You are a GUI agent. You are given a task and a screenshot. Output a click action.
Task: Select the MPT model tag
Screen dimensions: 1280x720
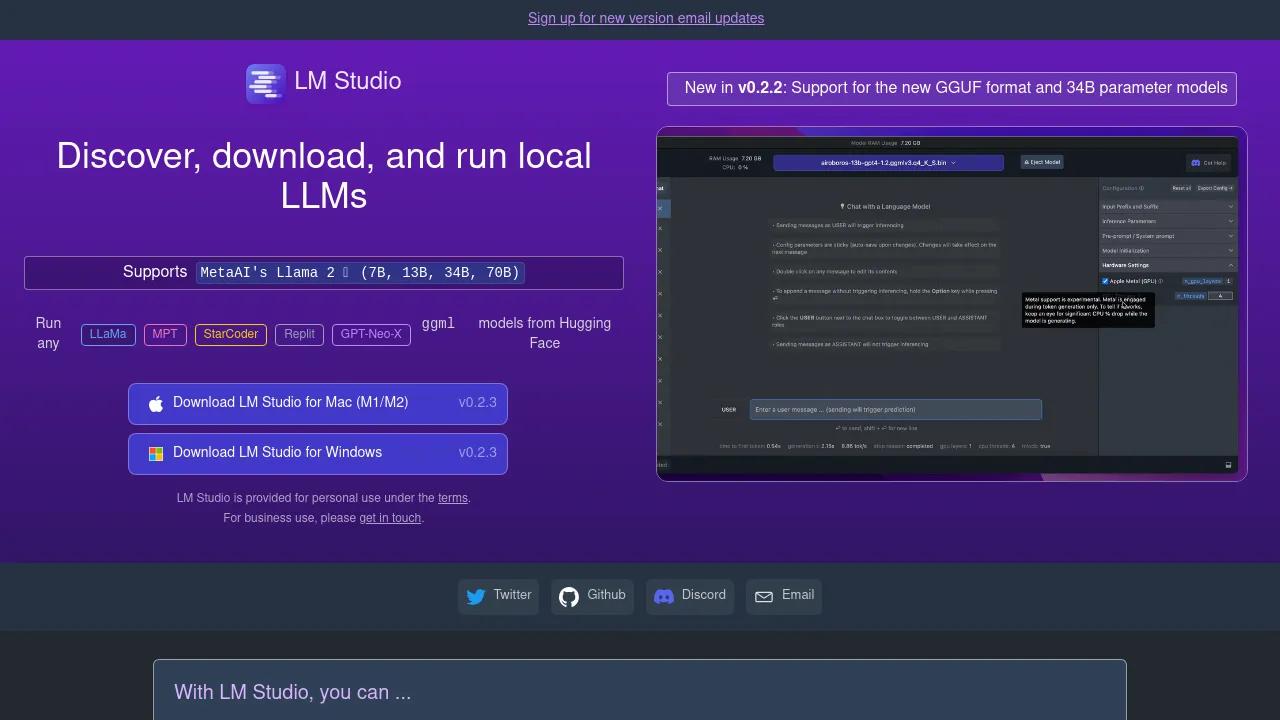tap(165, 334)
